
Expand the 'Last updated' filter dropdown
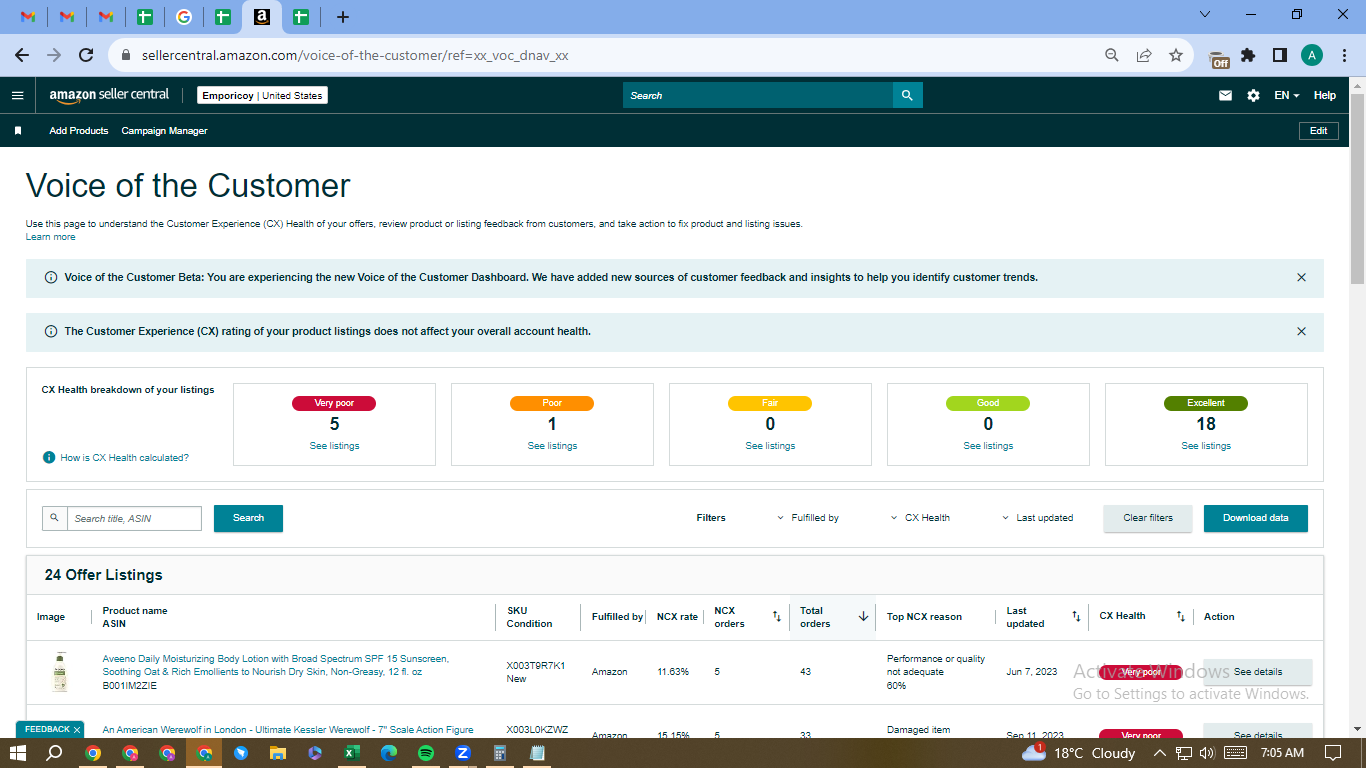coord(1038,518)
